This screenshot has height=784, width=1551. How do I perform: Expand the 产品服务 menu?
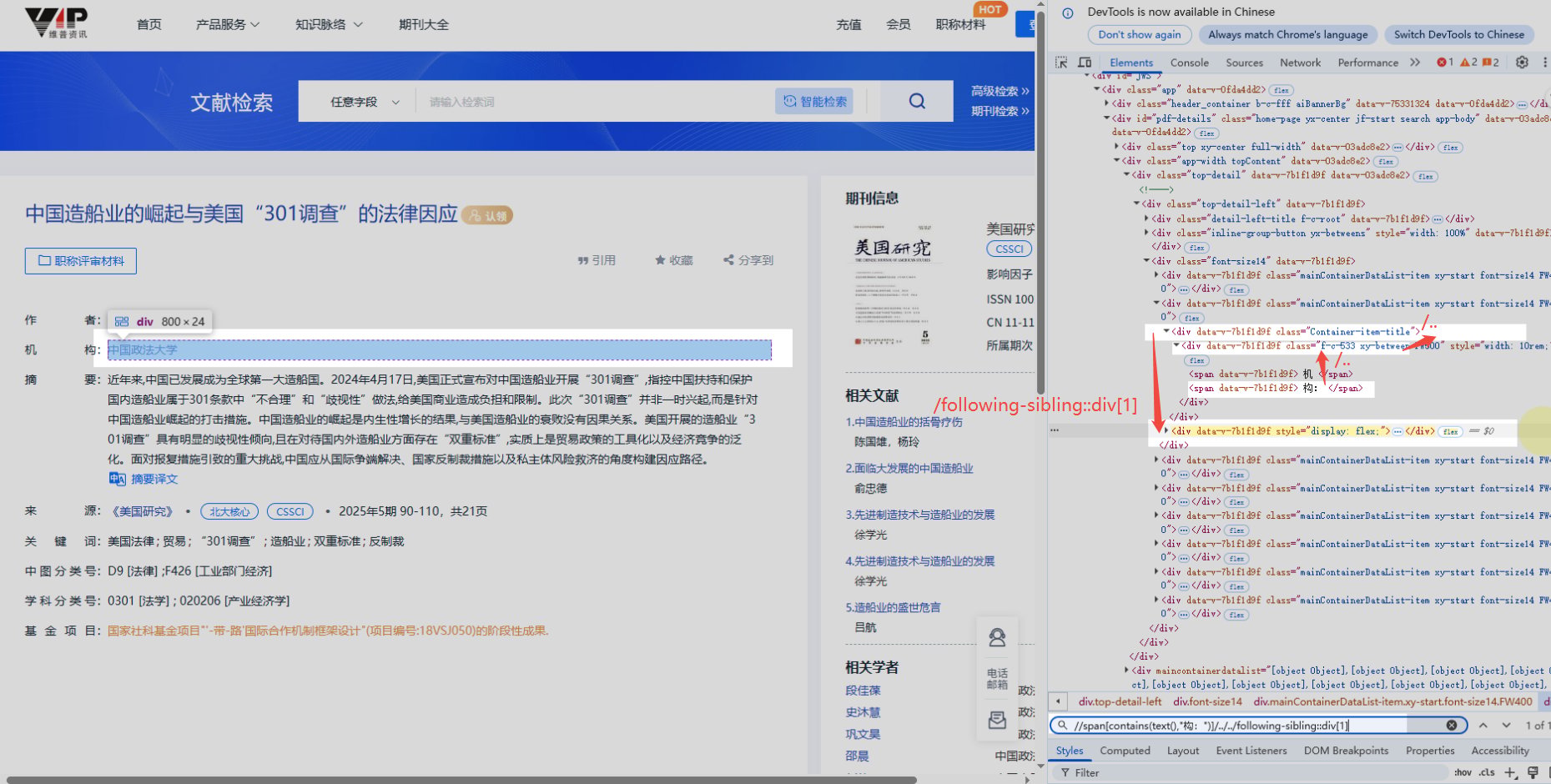pos(227,24)
